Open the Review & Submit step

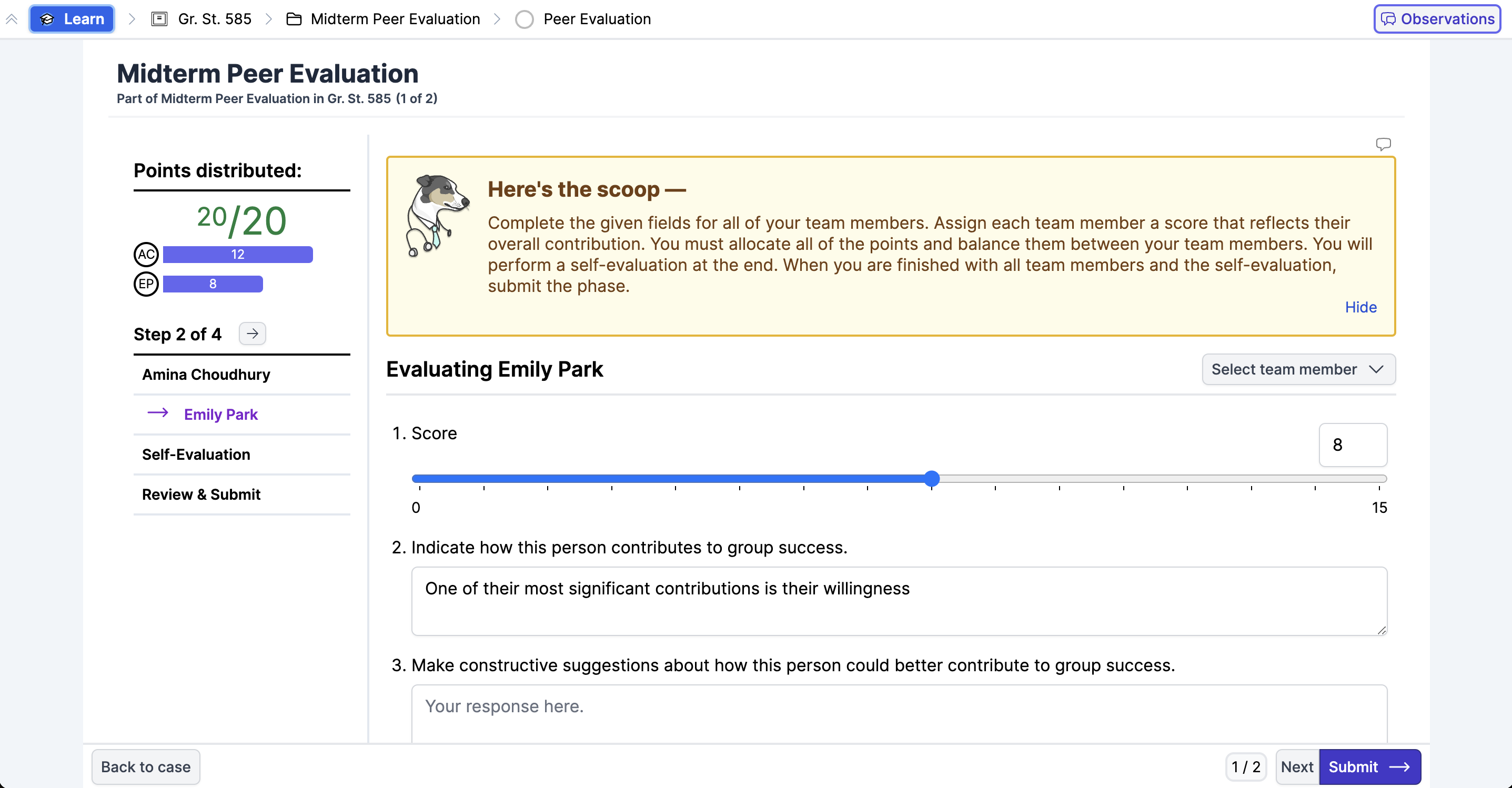tap(201, 494)
